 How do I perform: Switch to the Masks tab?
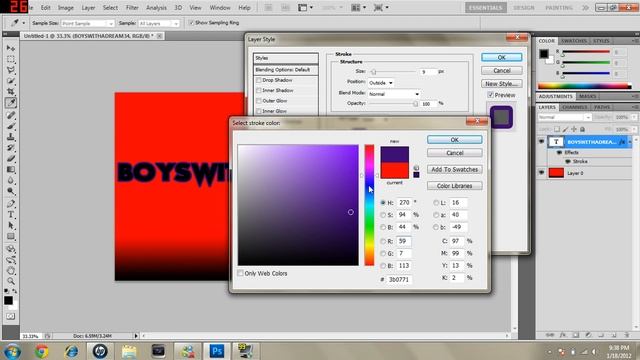(x=587, y=96)
